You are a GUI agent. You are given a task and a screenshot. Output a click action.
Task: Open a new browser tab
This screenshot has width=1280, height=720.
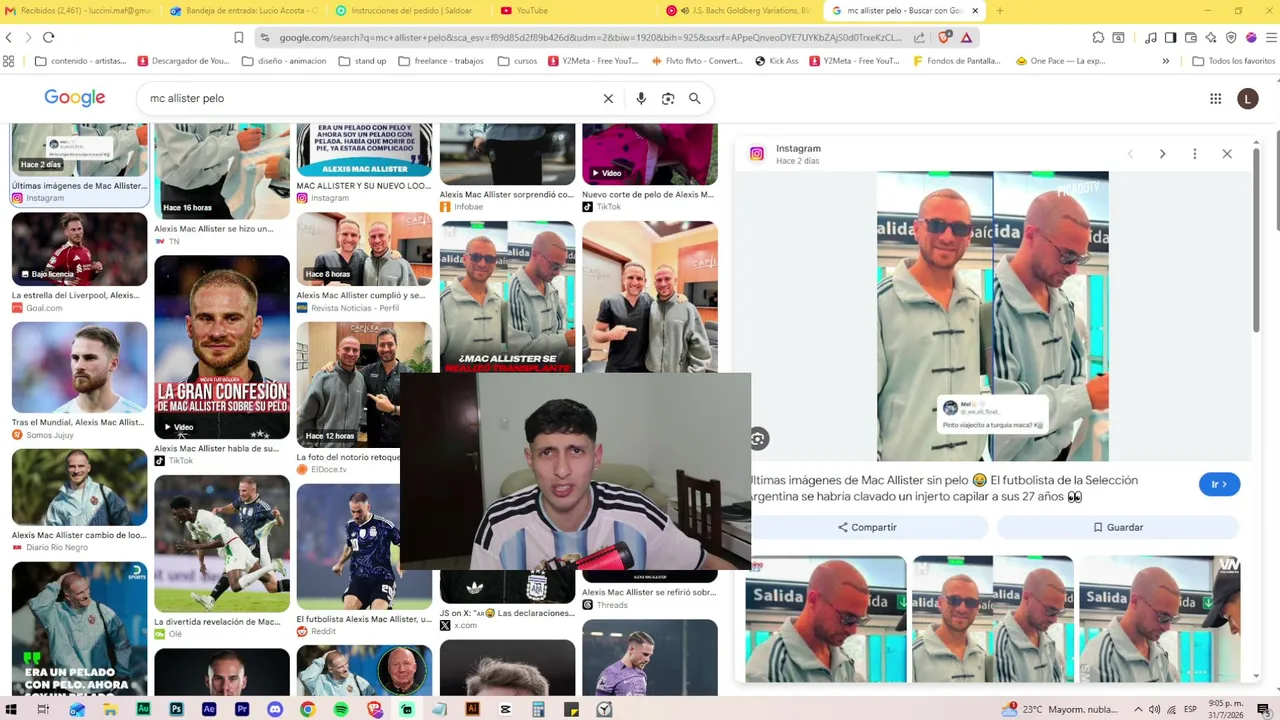tap(999, 11)
